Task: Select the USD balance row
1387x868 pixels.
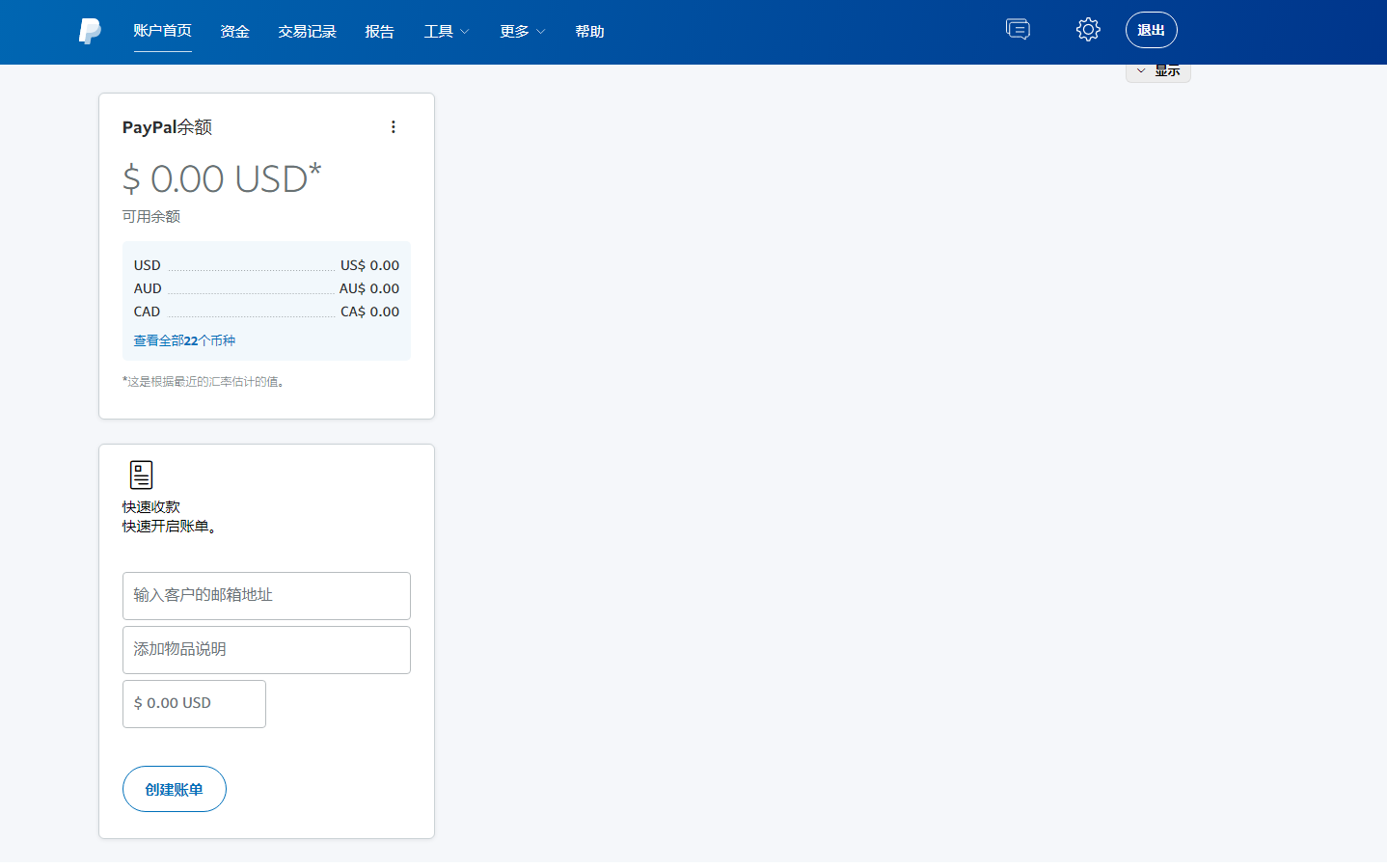Action: click(x=266, y=265)
